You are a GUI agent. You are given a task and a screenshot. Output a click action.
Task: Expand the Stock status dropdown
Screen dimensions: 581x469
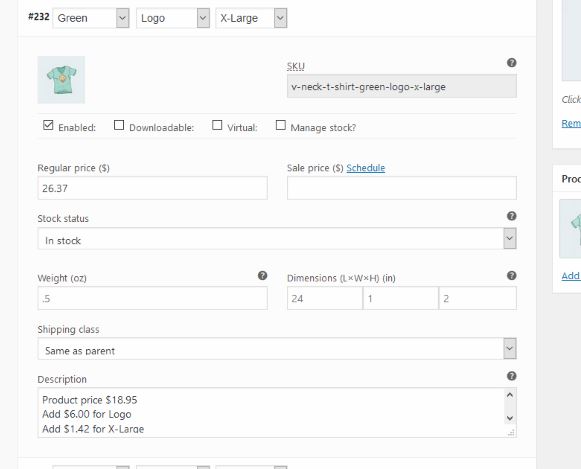(277, 239)
